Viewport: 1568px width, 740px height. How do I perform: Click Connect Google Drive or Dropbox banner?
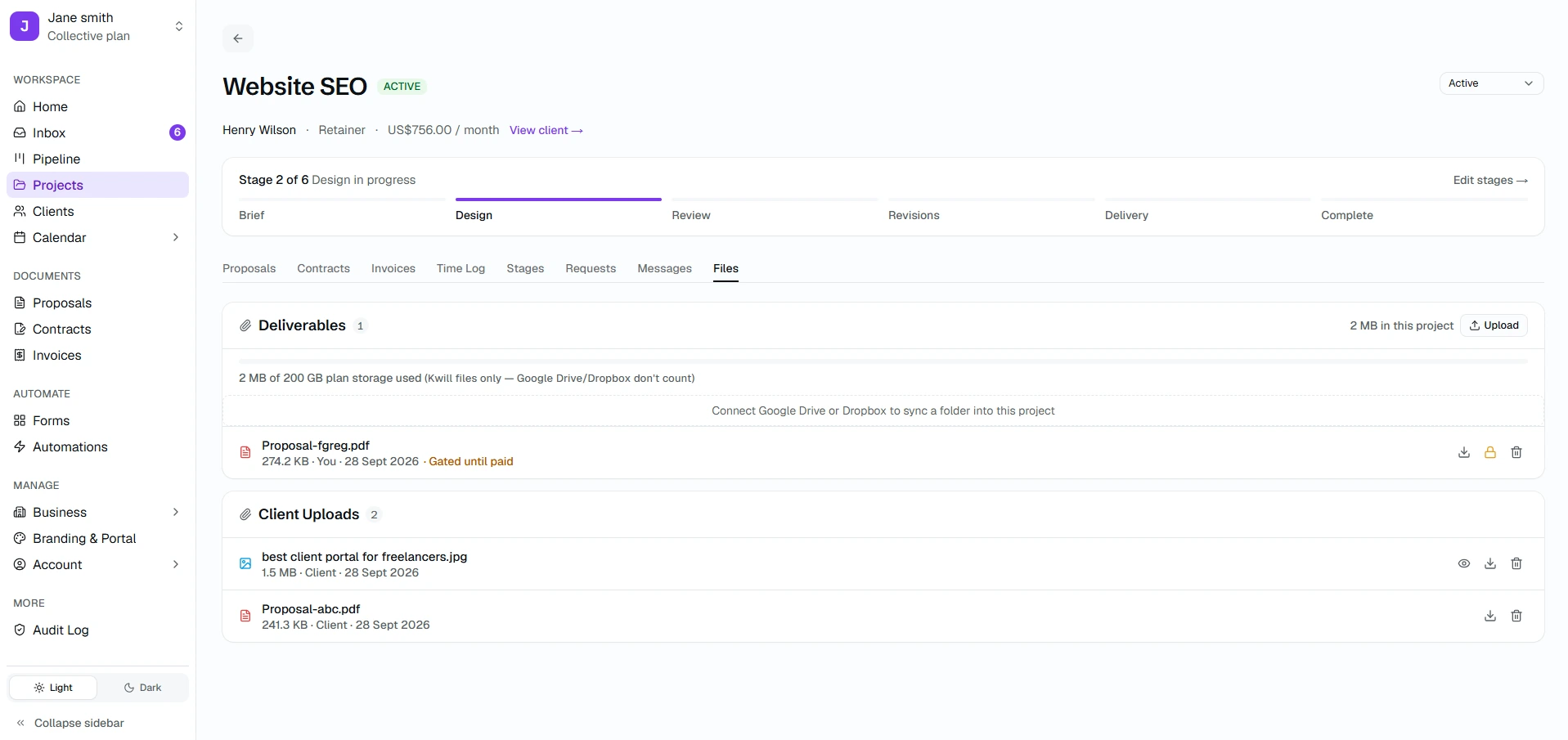883,410
